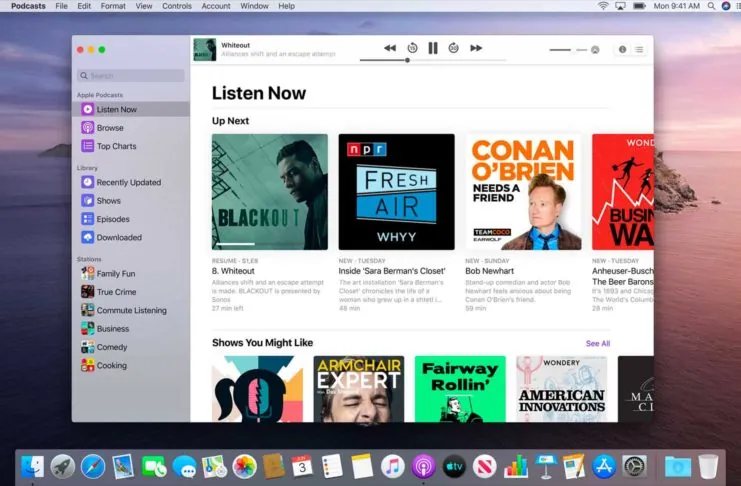Click the Podcasts icon in the Dock
Image resolution: width=741 pixels, height=486 pixels.
[423, 467]
